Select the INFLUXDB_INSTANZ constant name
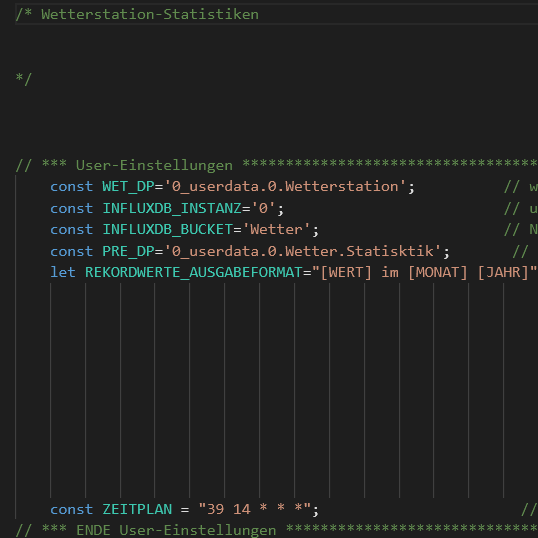This screenshot has width=538, height=538. (172, 209)
